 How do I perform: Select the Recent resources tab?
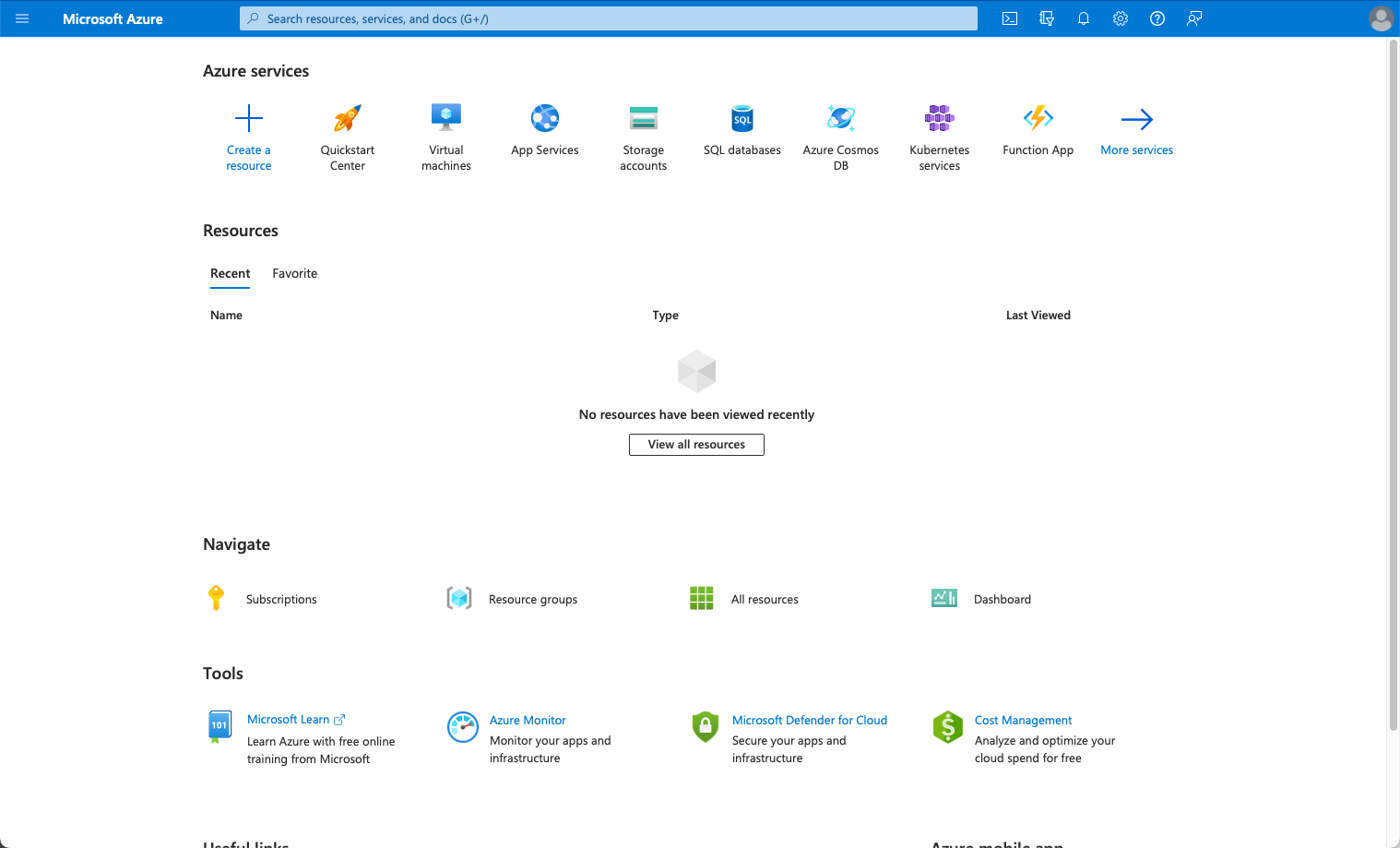click(x=230, y=273)
